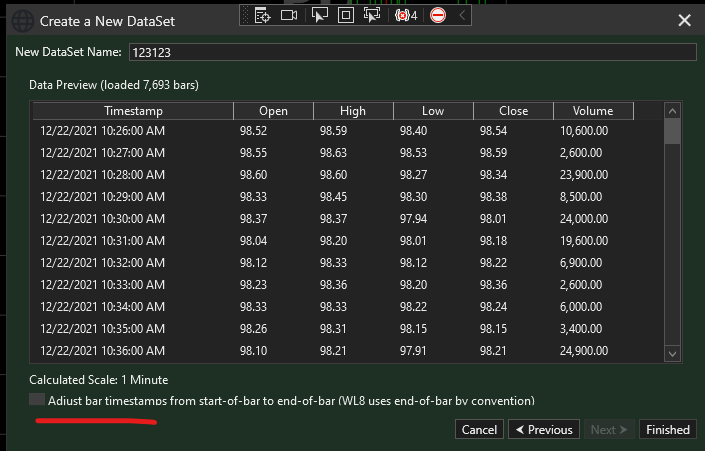The image size is (705, 451).
Task: Go back with the Previous button
Action: 544,429
